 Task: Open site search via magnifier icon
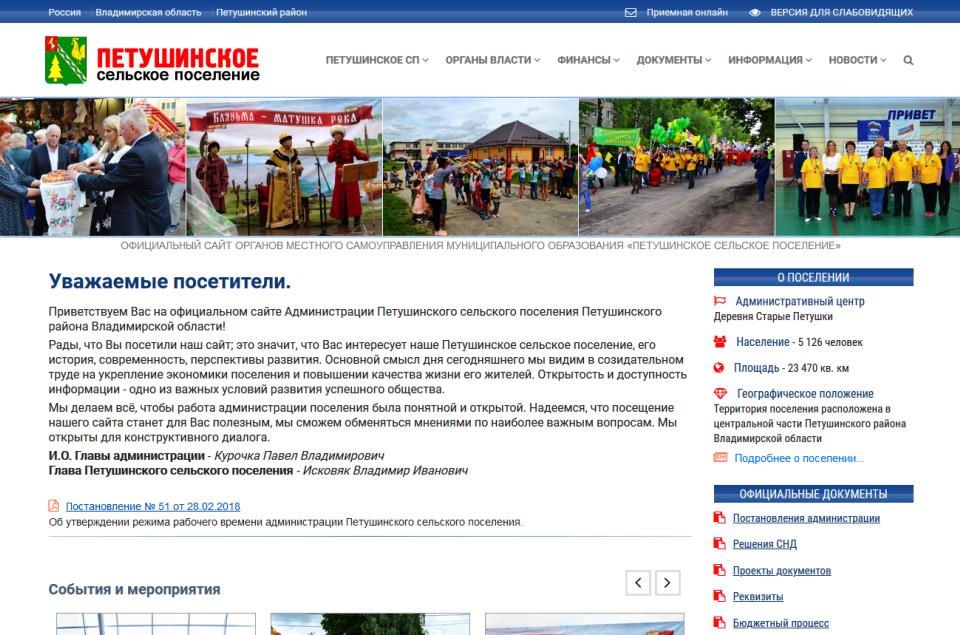(908, 60)
